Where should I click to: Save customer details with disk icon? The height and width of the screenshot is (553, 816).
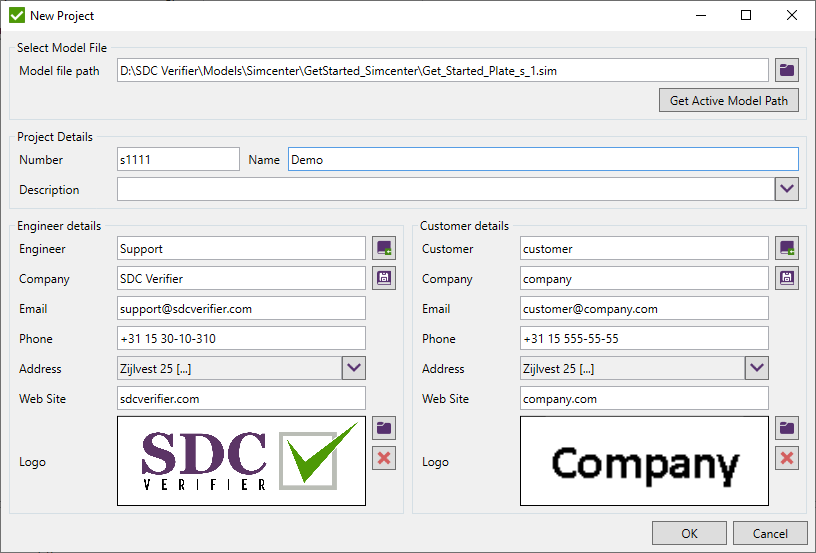click(787, 278)
